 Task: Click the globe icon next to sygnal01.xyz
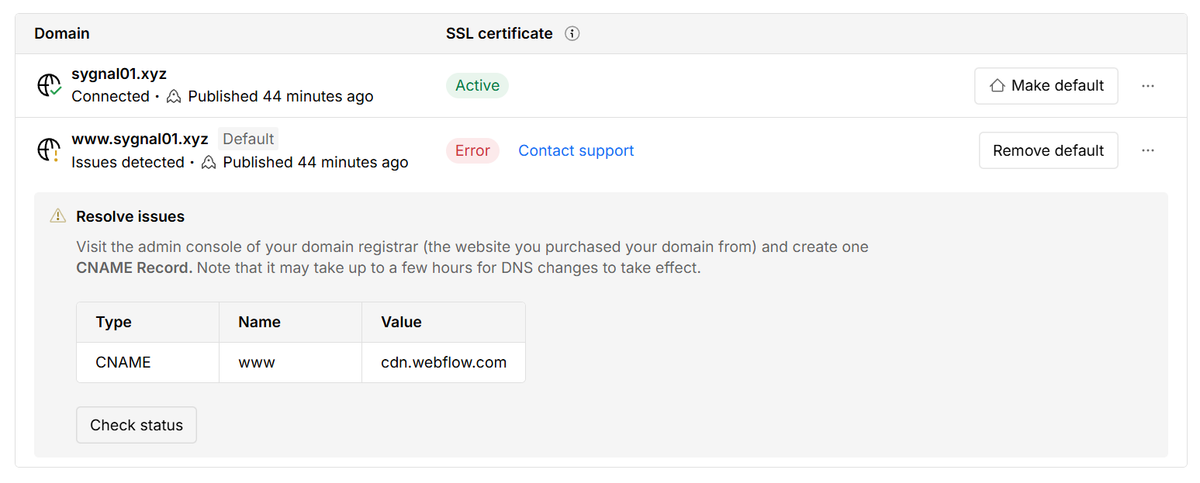[49, 86]
